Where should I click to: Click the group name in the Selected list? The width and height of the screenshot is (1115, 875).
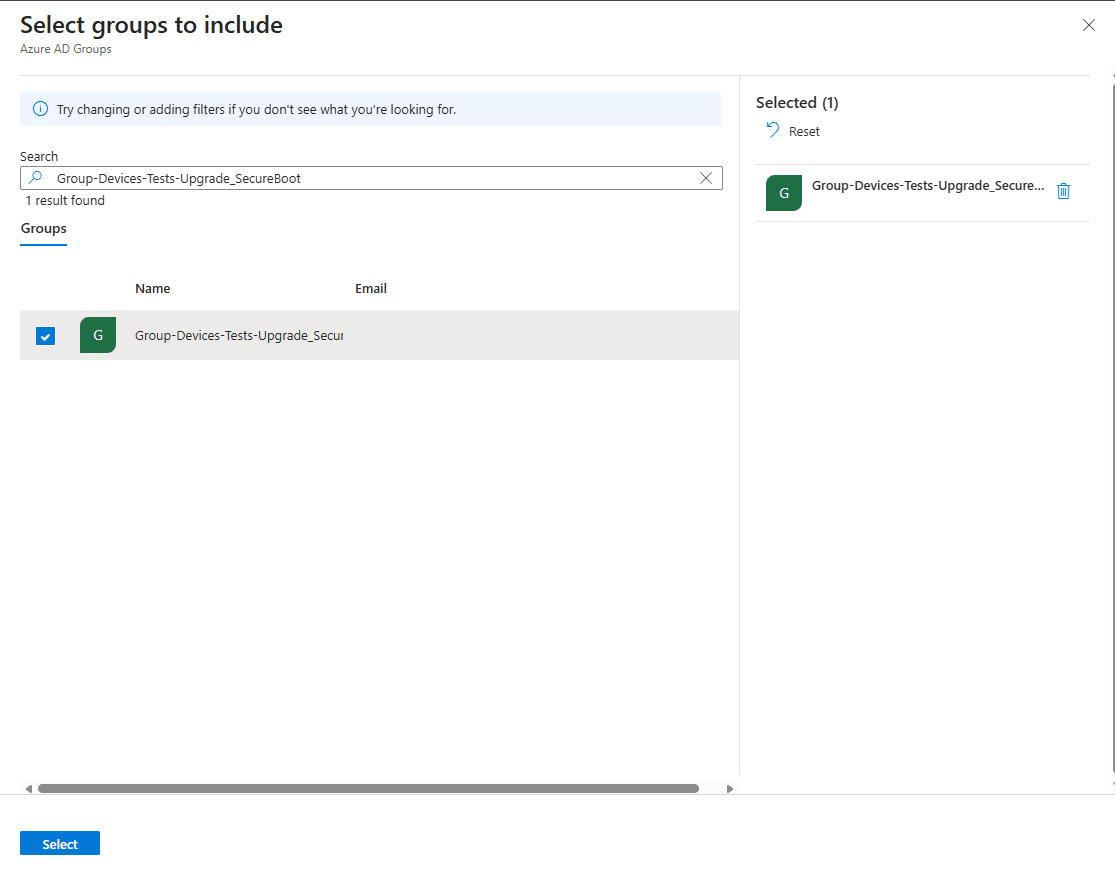point(927,186)
